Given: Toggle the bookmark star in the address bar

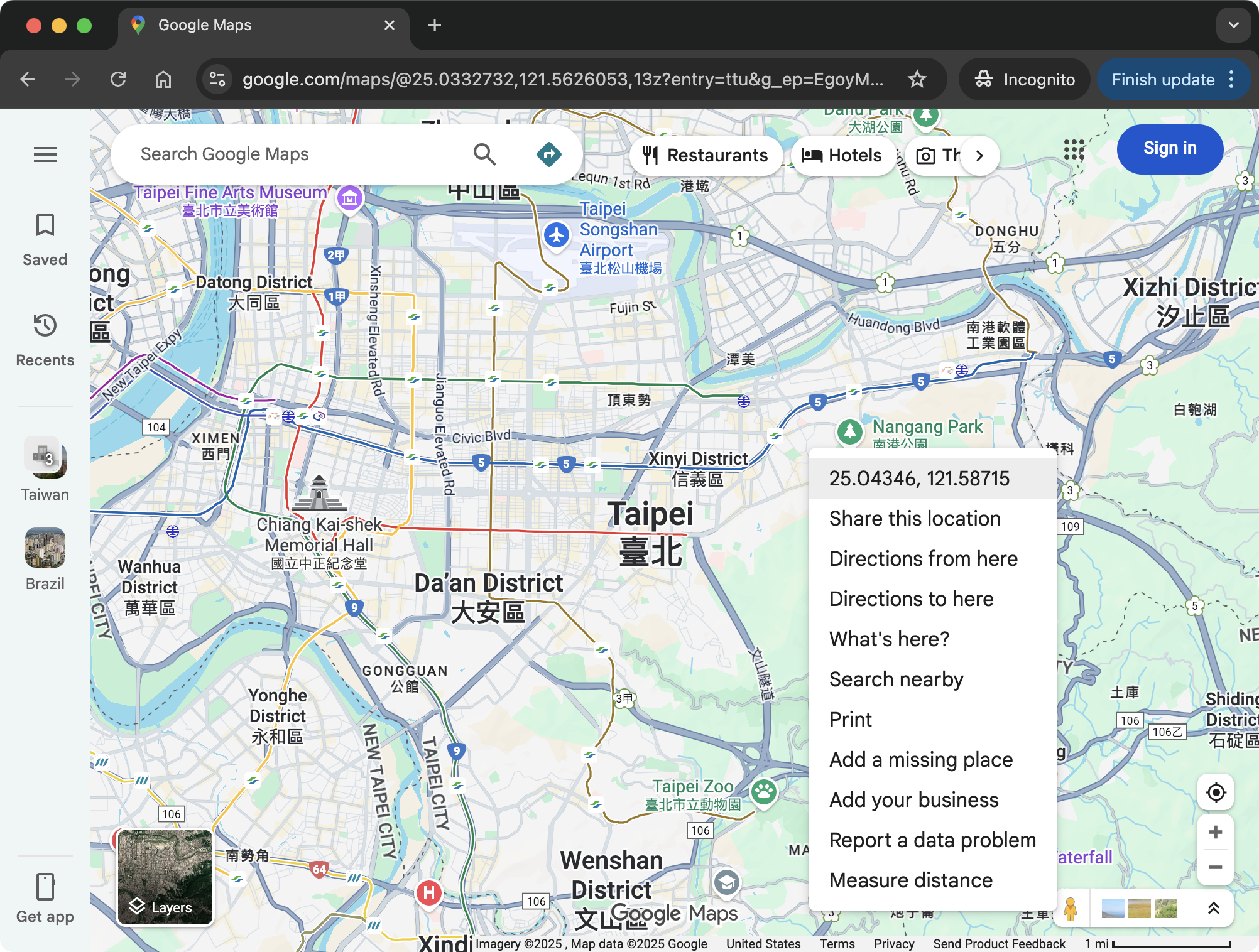Looking at the screenshot, I should tap(917, 79).
